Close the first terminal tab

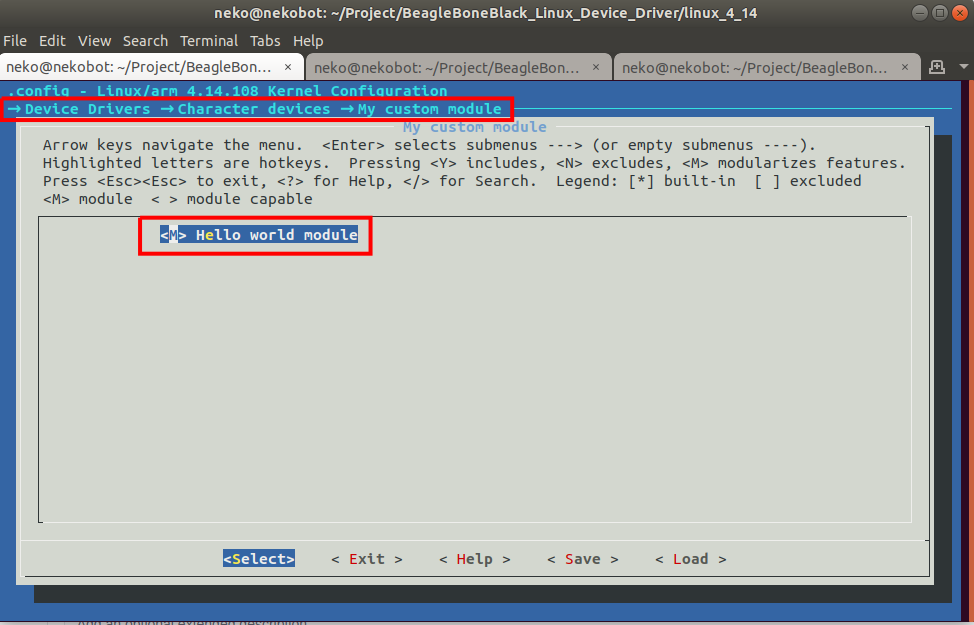click(x=288, y=67)
